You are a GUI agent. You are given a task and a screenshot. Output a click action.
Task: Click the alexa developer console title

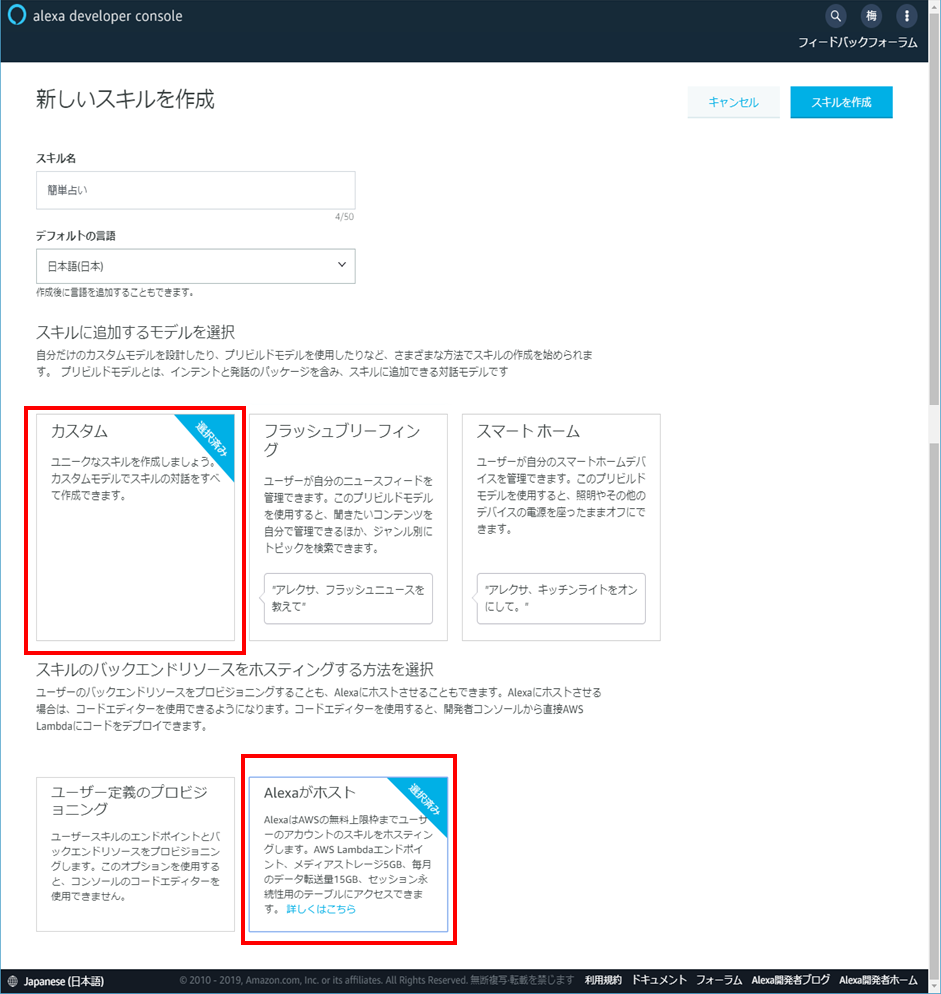pos(107,16)
